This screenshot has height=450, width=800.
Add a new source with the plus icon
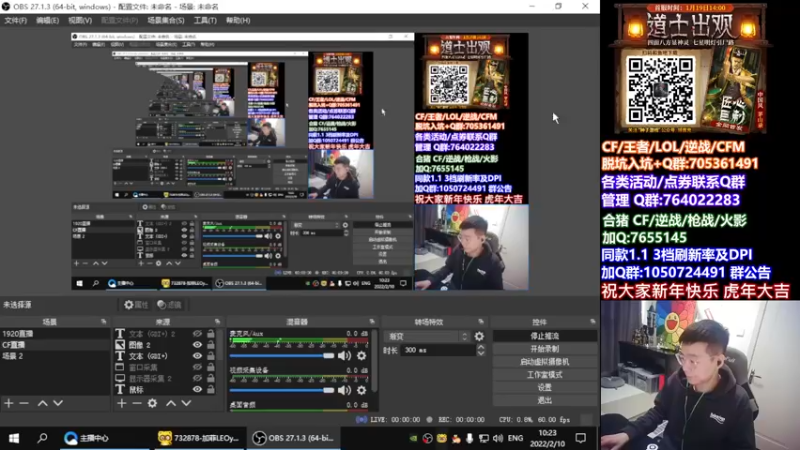121,403
